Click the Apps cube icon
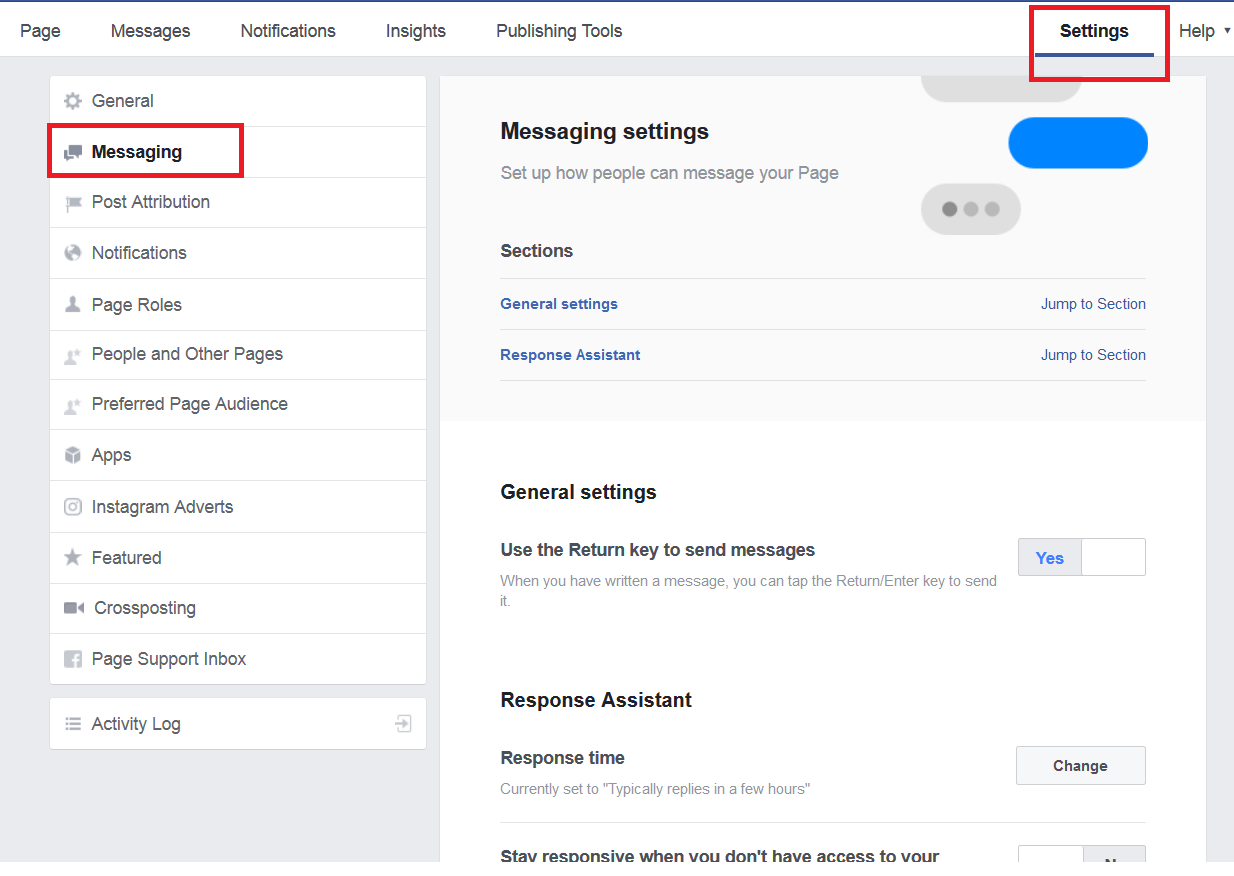 coord(73,455)
